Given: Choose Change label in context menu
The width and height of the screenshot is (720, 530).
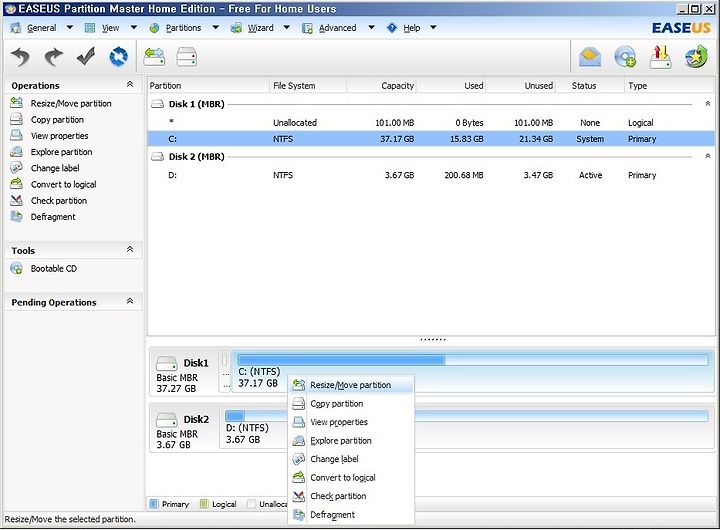Looking at the screenshot, I should (351, 459).
